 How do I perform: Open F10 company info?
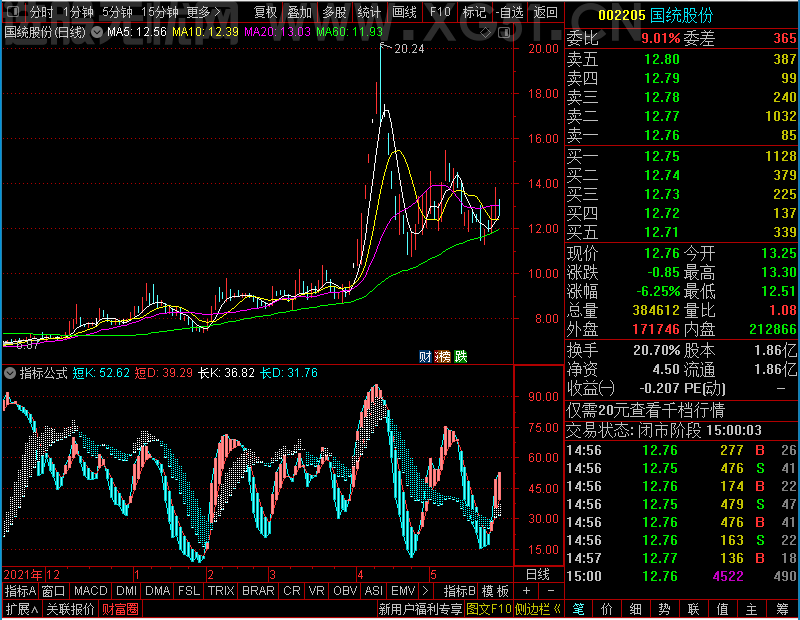tap(440, 12)
